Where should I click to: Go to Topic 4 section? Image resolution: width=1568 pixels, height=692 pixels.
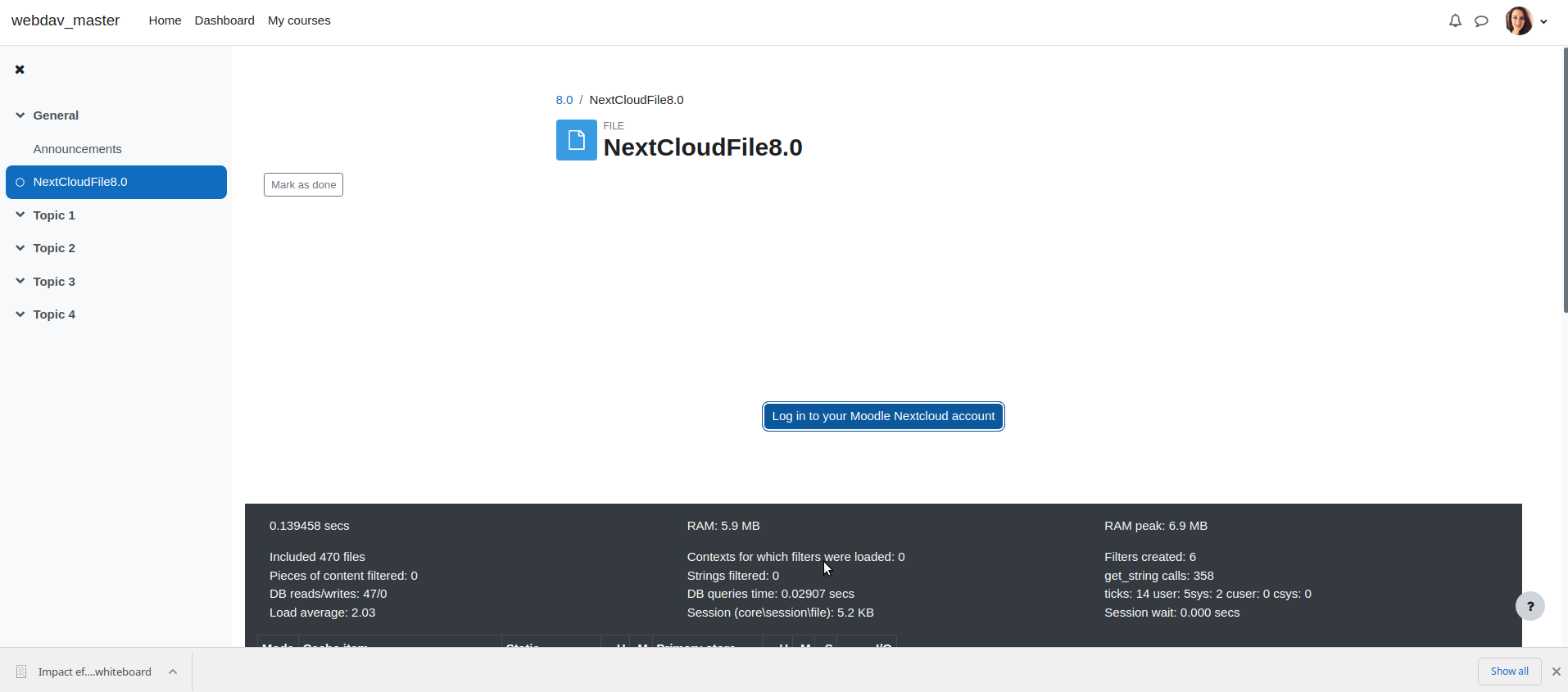[54, 314]
